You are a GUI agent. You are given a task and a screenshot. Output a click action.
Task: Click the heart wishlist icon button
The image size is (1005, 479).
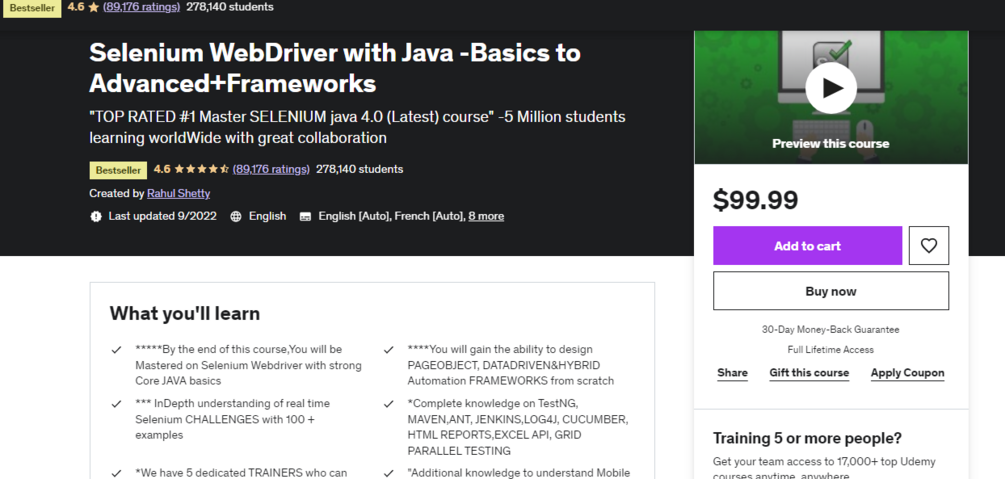coord(929,246)
